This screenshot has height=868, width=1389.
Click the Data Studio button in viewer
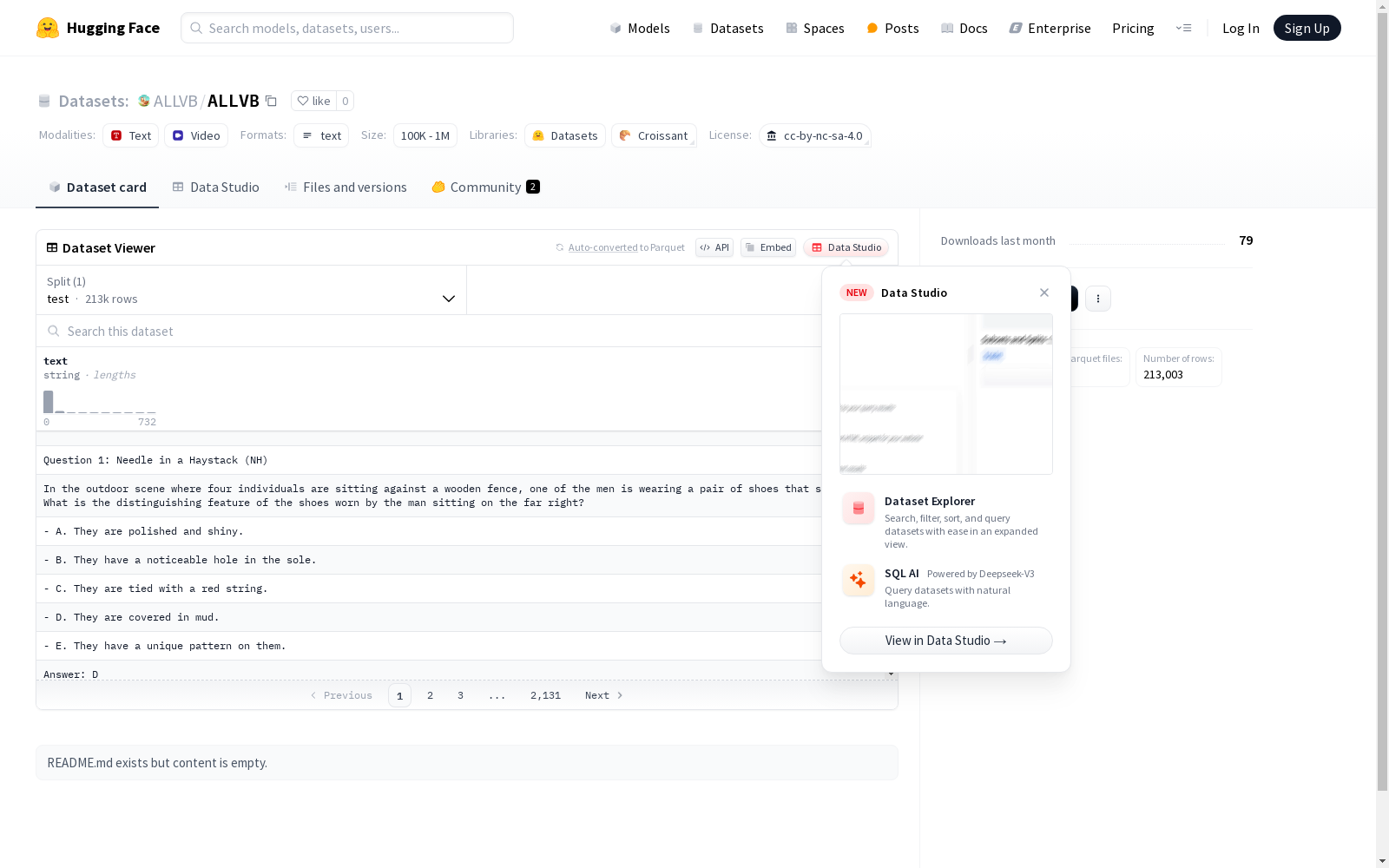(x=846, y=247)
